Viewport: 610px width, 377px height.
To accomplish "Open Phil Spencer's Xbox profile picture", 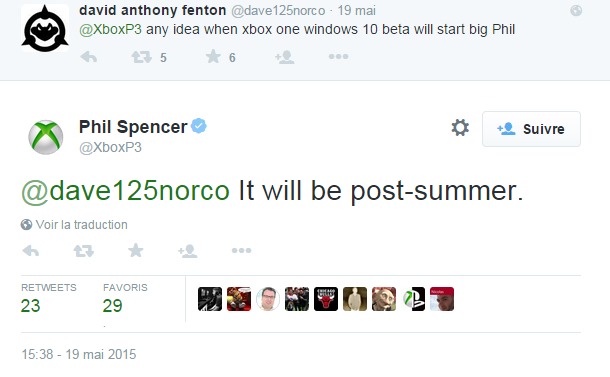I will pyautogui.click(x=46, y=137).
